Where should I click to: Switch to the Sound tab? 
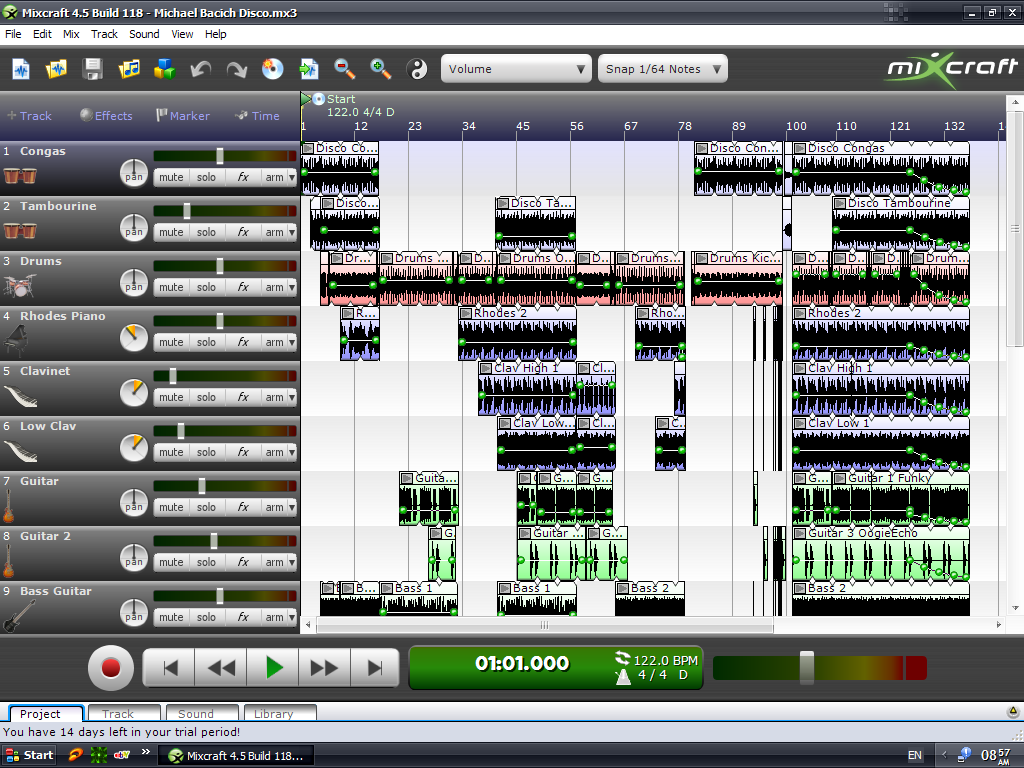(x=202, y=713)
